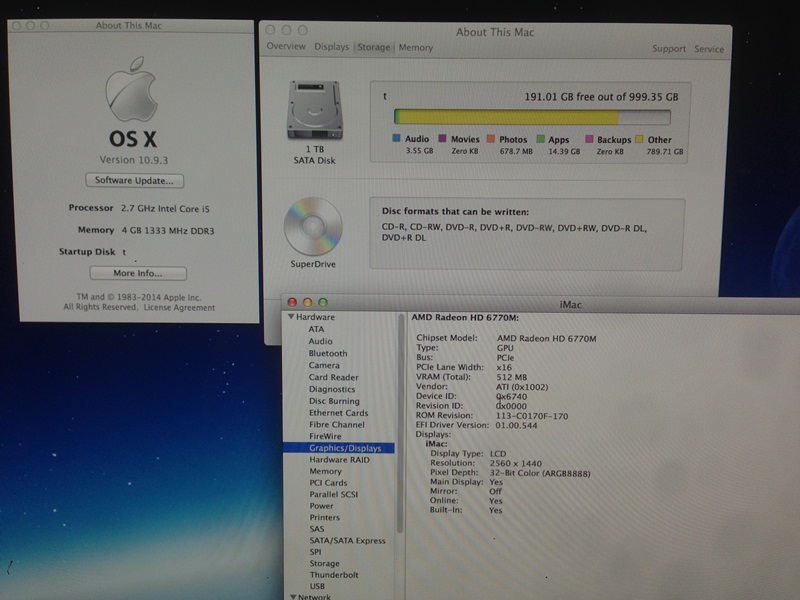Select Hardware RAID in the sidebar

click(339, 460)
